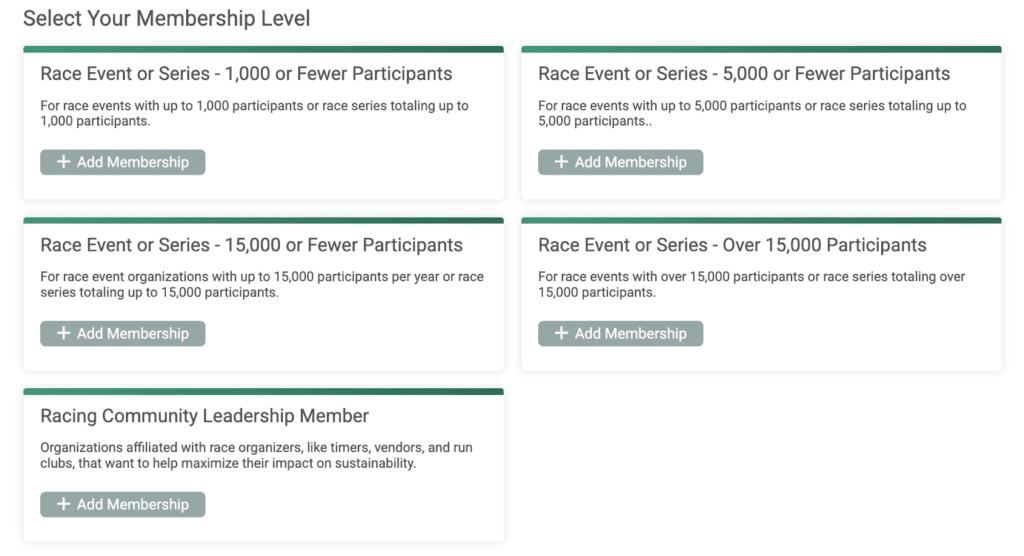The image size is (1024, 556).
Task: Select the "Race Event or Series - Over 15,000 Participants" title
Action: click(x=732, y=245)
